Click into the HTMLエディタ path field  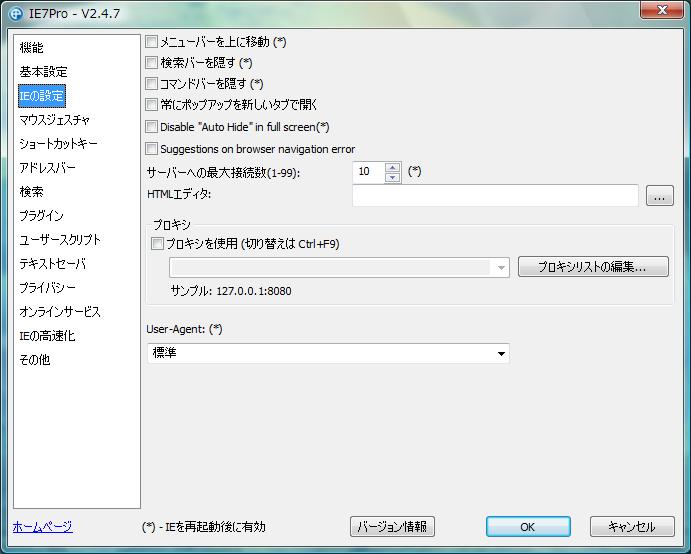coord(495,195)
